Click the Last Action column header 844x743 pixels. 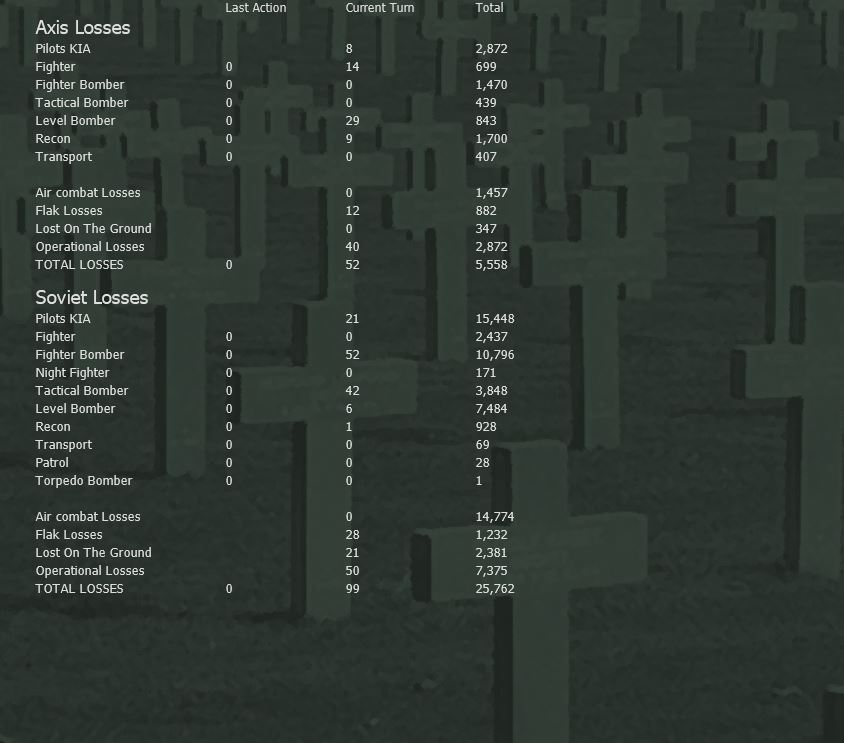click(256, 8)
